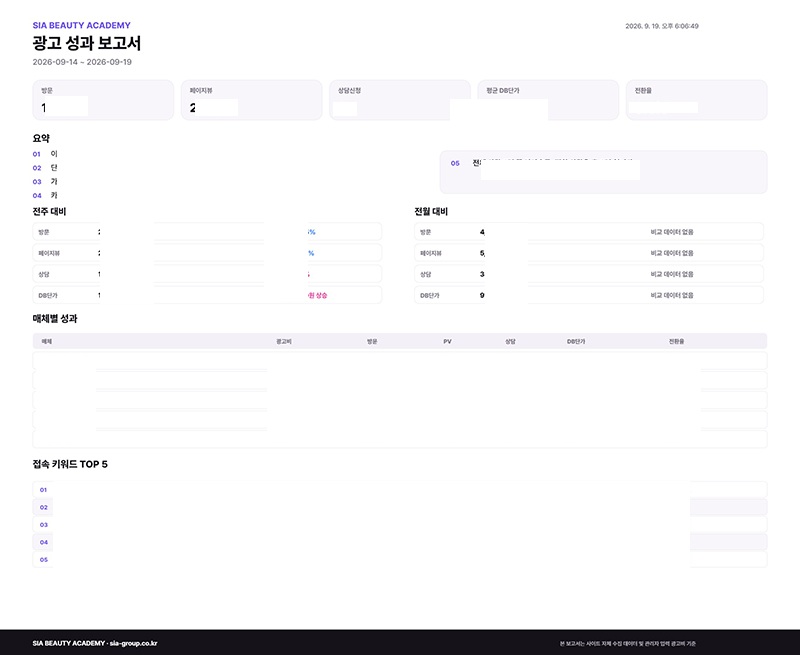800x655 pixels.
Task: Click the DB단가 column header in 매체별 성과 table
Action: (x=576, y=341)
